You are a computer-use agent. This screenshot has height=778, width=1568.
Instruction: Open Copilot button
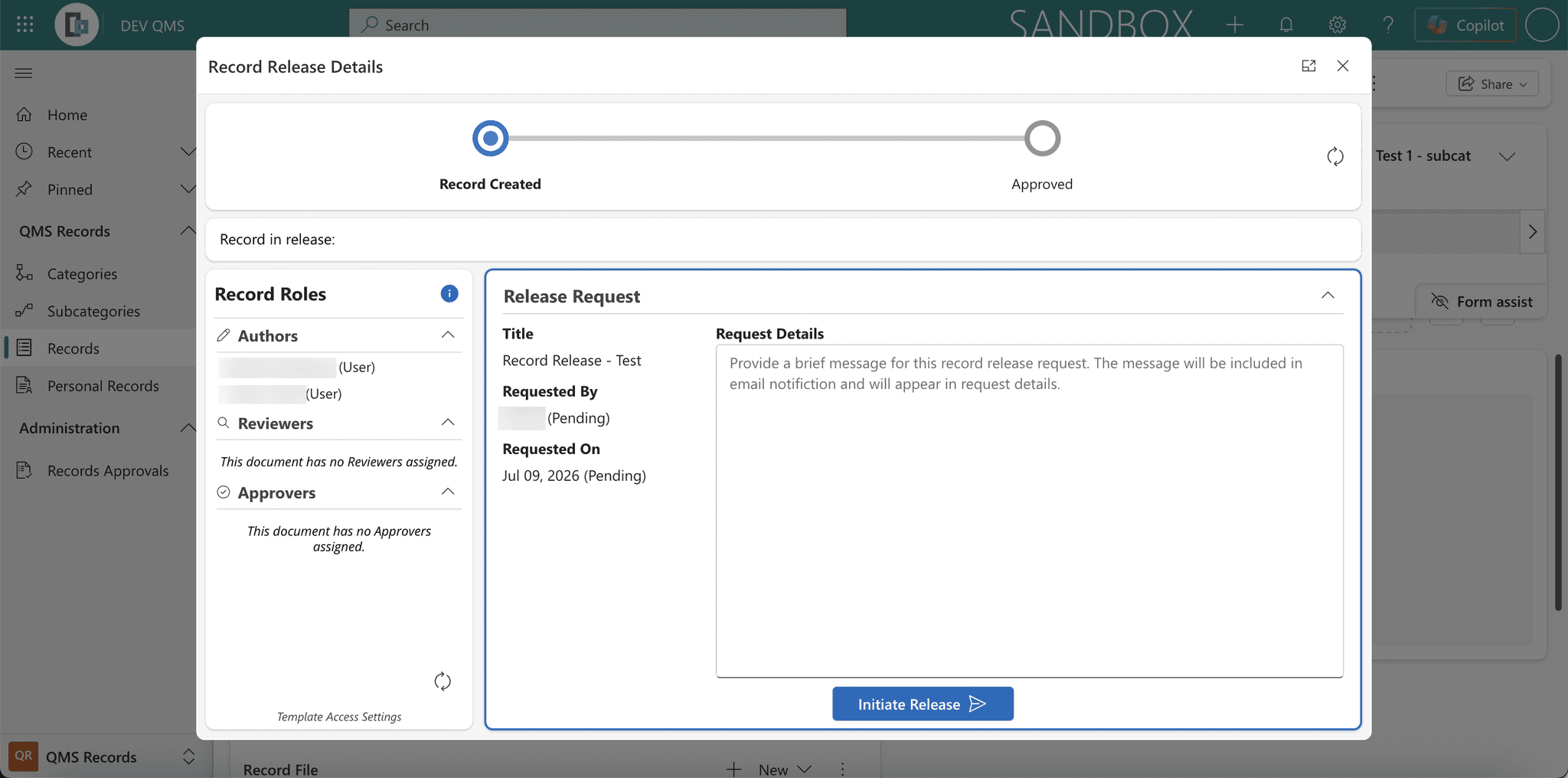click(x=1465, y=25)
